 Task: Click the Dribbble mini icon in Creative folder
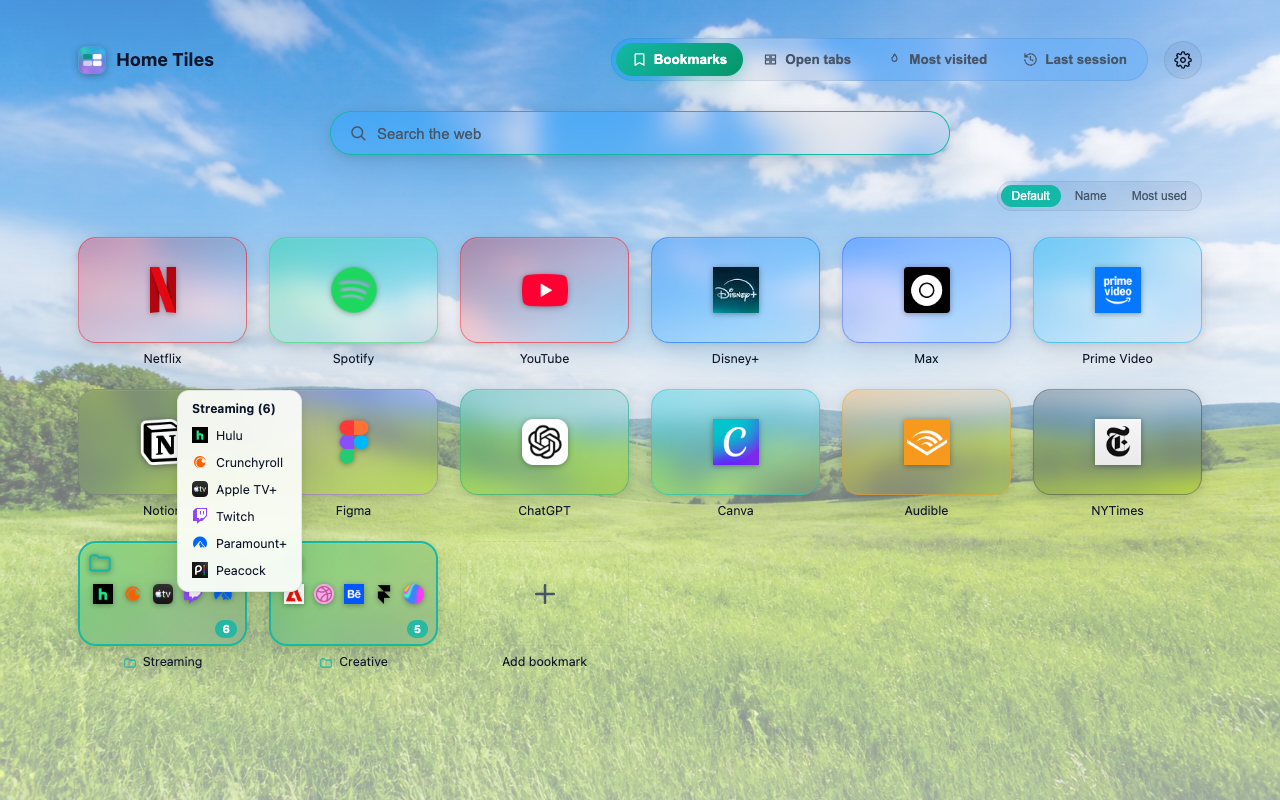[324, 594]
